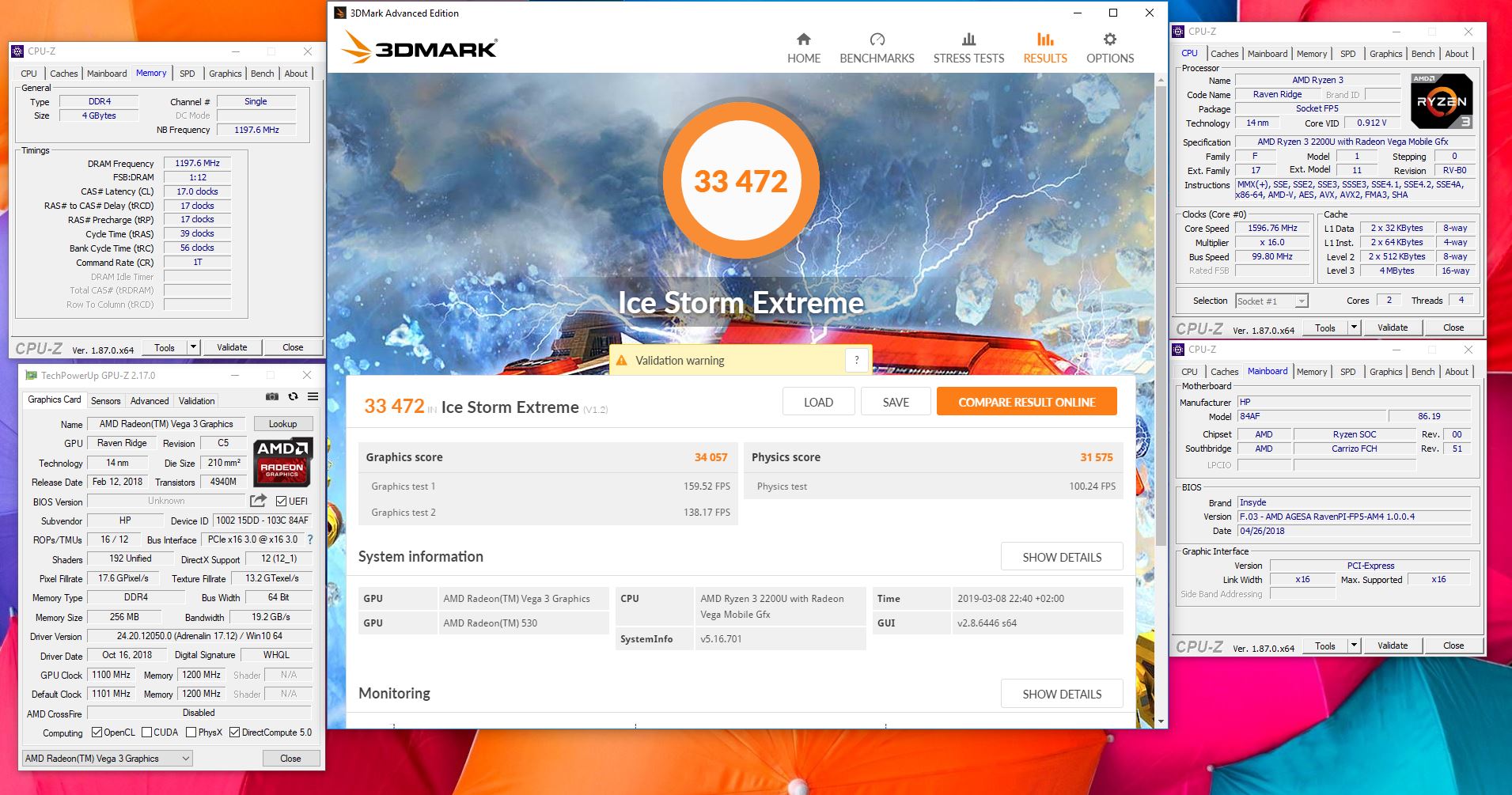Image resolution: width=1512 pixels, height=795 pixels.
Task: Open Sensors tab in GPU-Z
Action: click(x=105, y=401)
